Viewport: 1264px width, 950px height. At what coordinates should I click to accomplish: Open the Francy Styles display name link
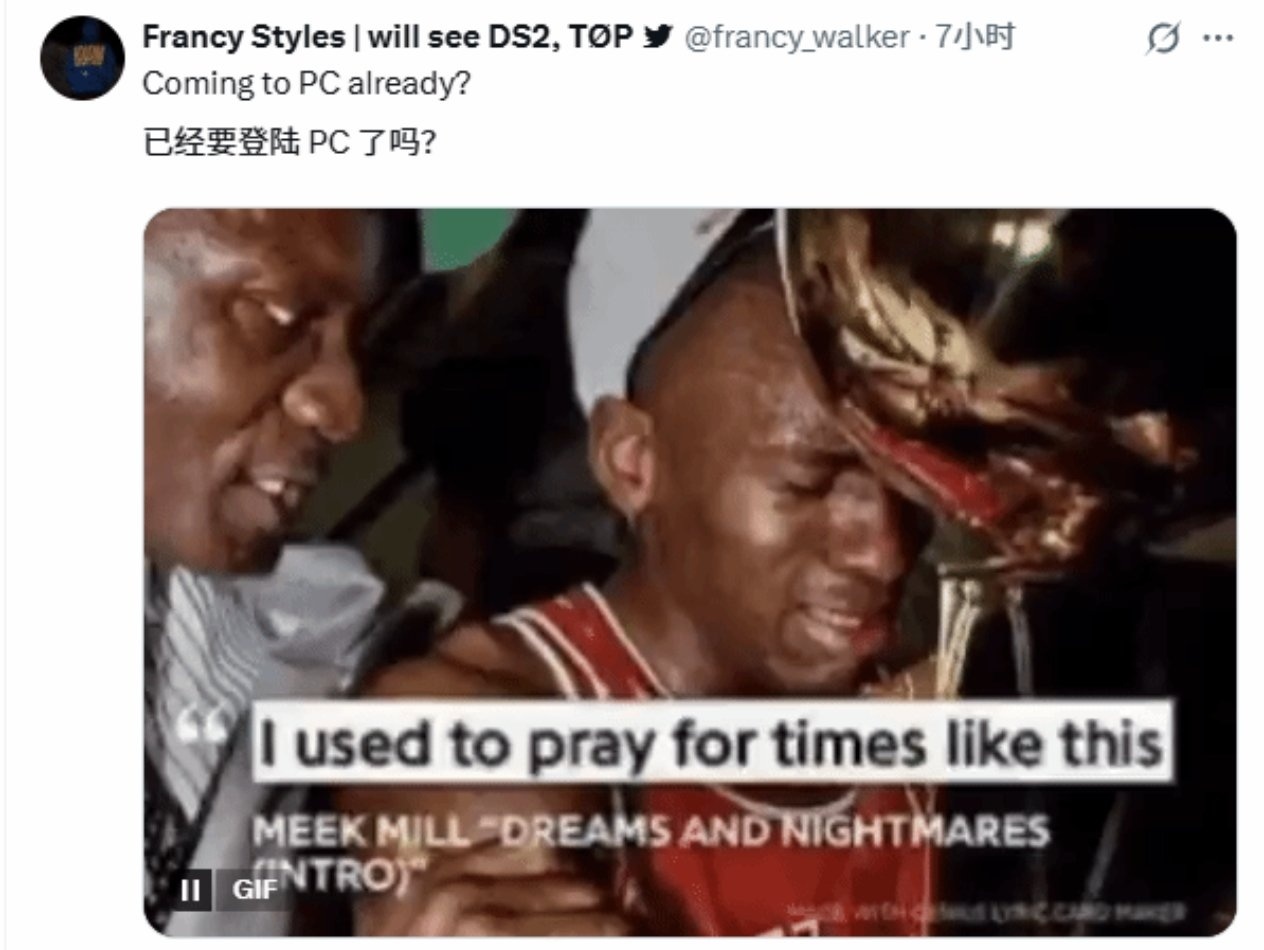389,38
